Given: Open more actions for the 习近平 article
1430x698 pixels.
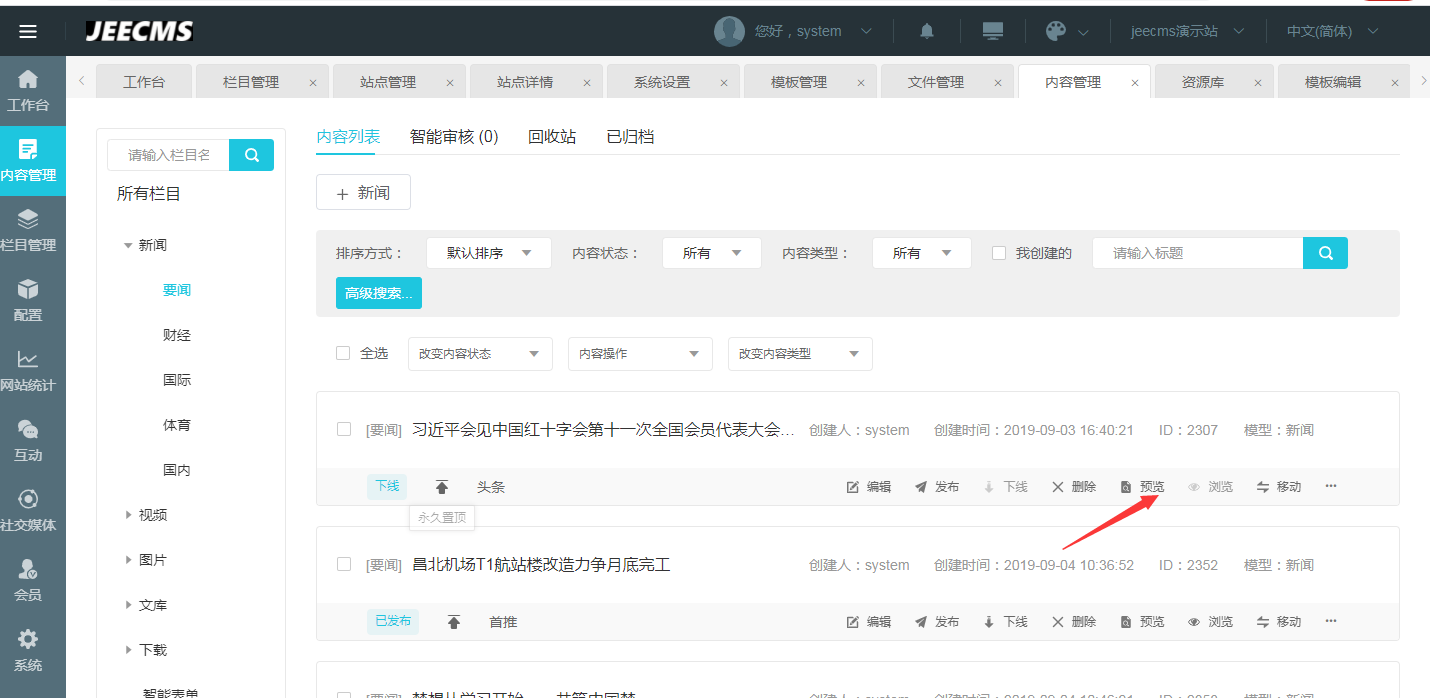Looking at the screenshot, I should 1331,486.
